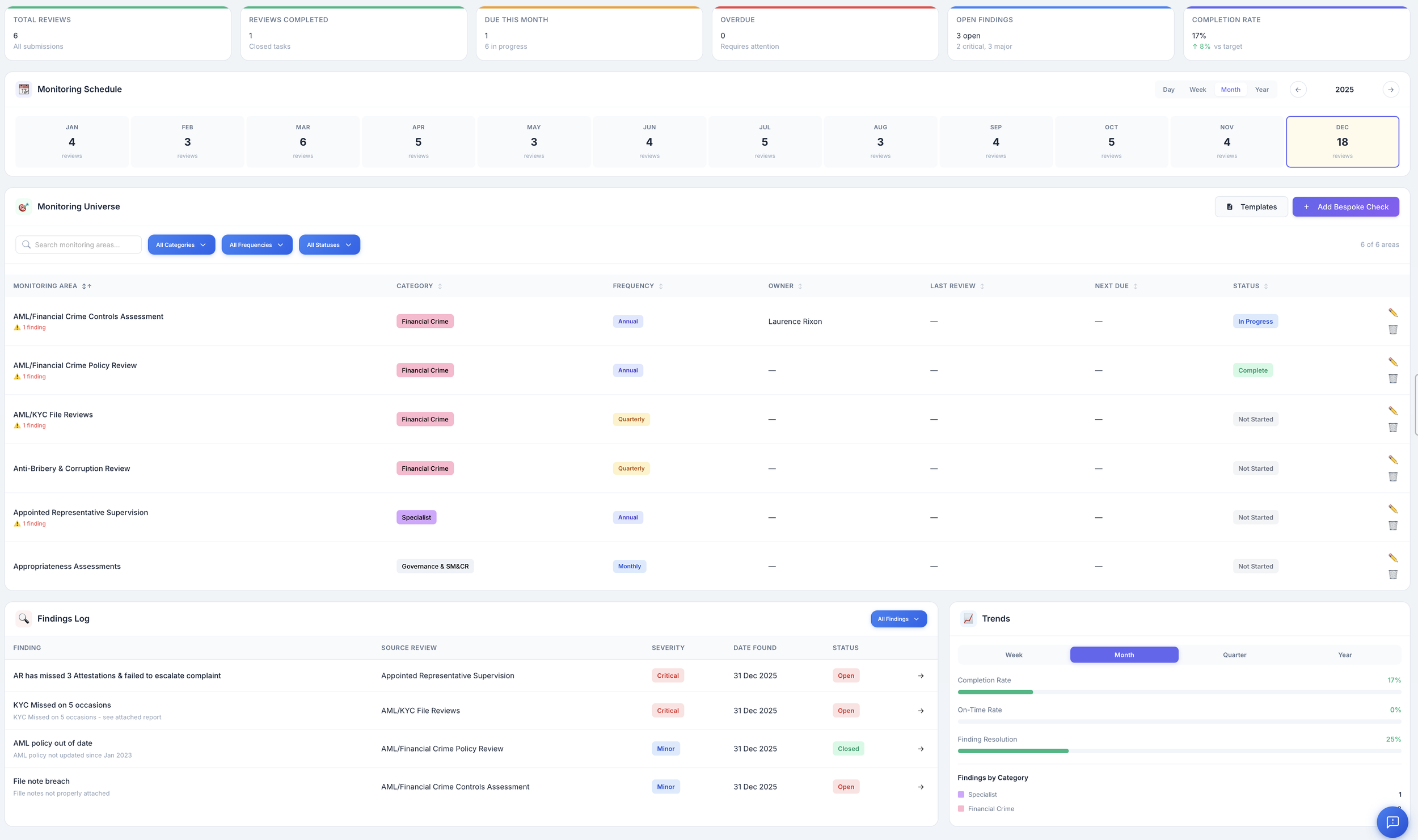Open the chat support bubble icon
The height and width of the screenshot is (840, 1418).
[1392, 822]
